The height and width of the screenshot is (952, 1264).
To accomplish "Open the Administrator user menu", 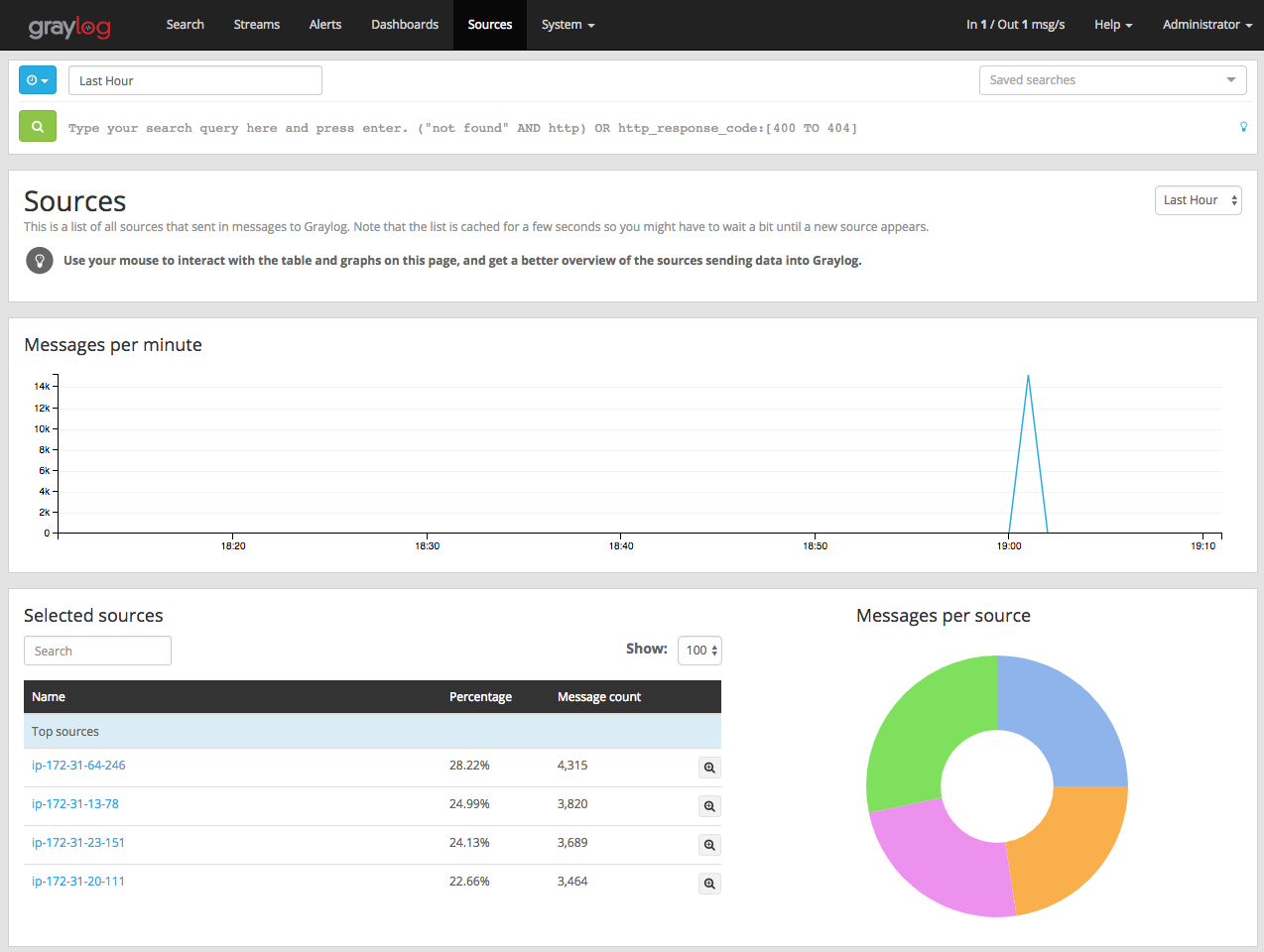I will pyautogui.click(x=1206, y=25).
